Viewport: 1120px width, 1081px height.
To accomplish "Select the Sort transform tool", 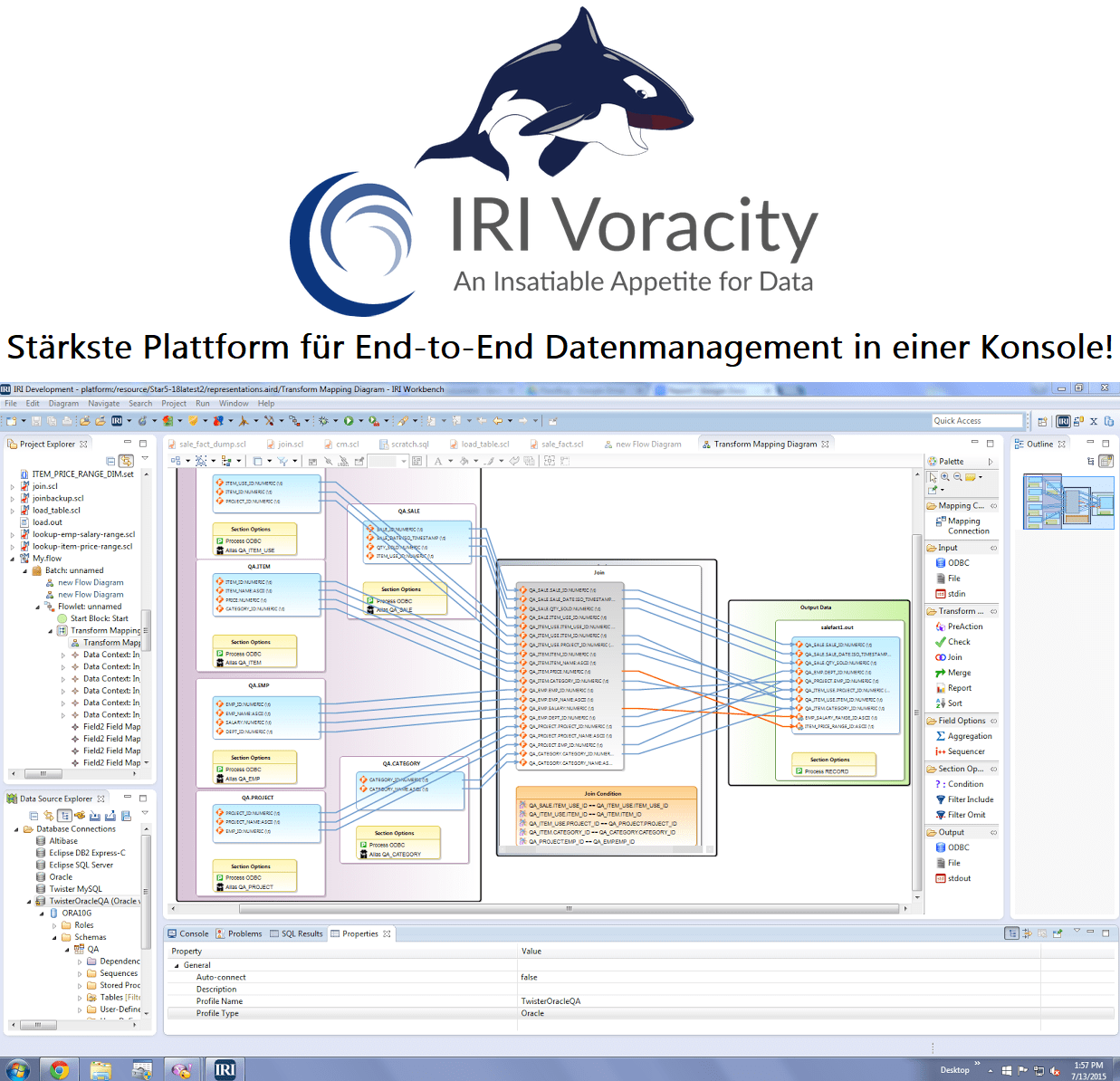I will tap(949, 703).
